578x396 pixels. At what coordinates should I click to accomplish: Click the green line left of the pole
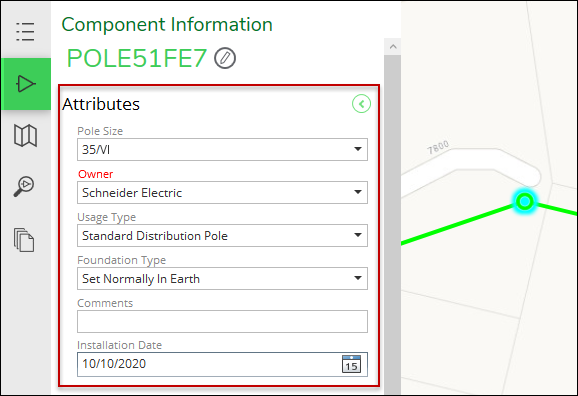(x=457, y=225)
